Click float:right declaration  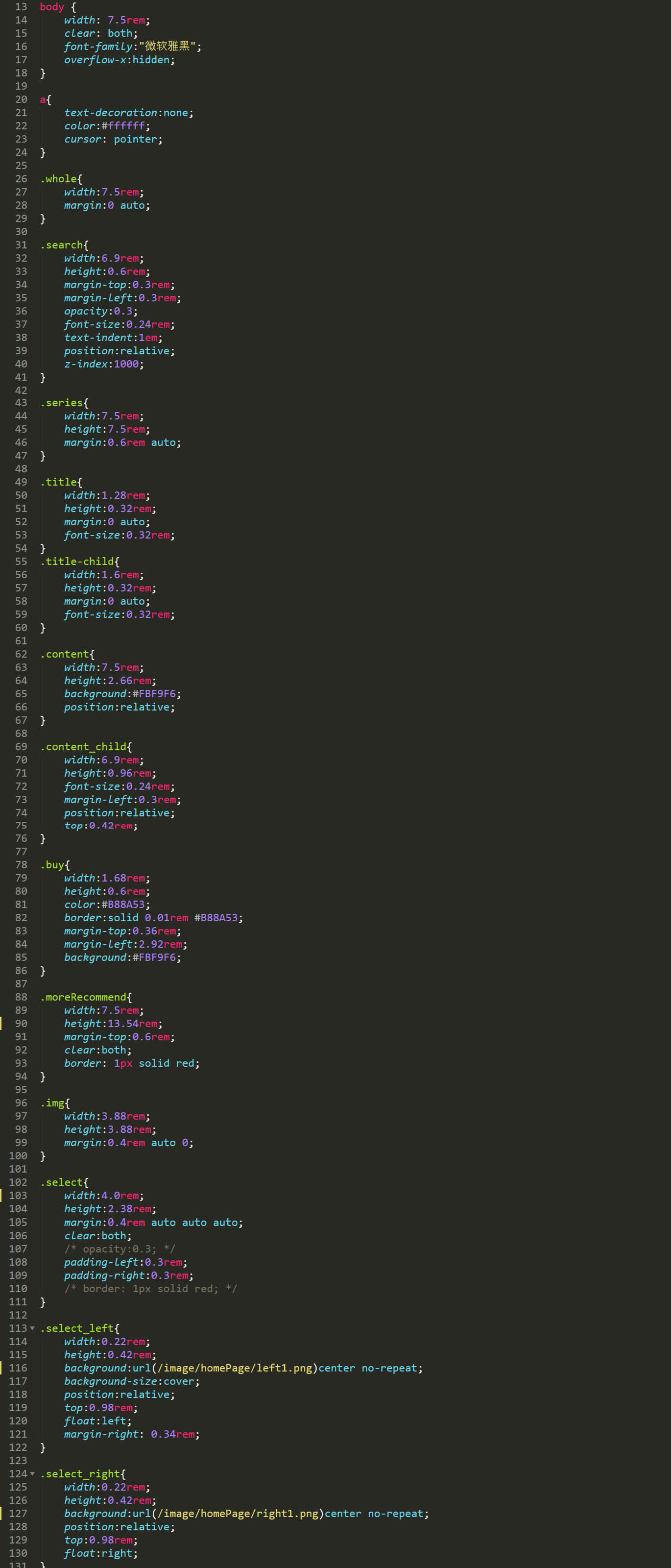point(101,1553)
